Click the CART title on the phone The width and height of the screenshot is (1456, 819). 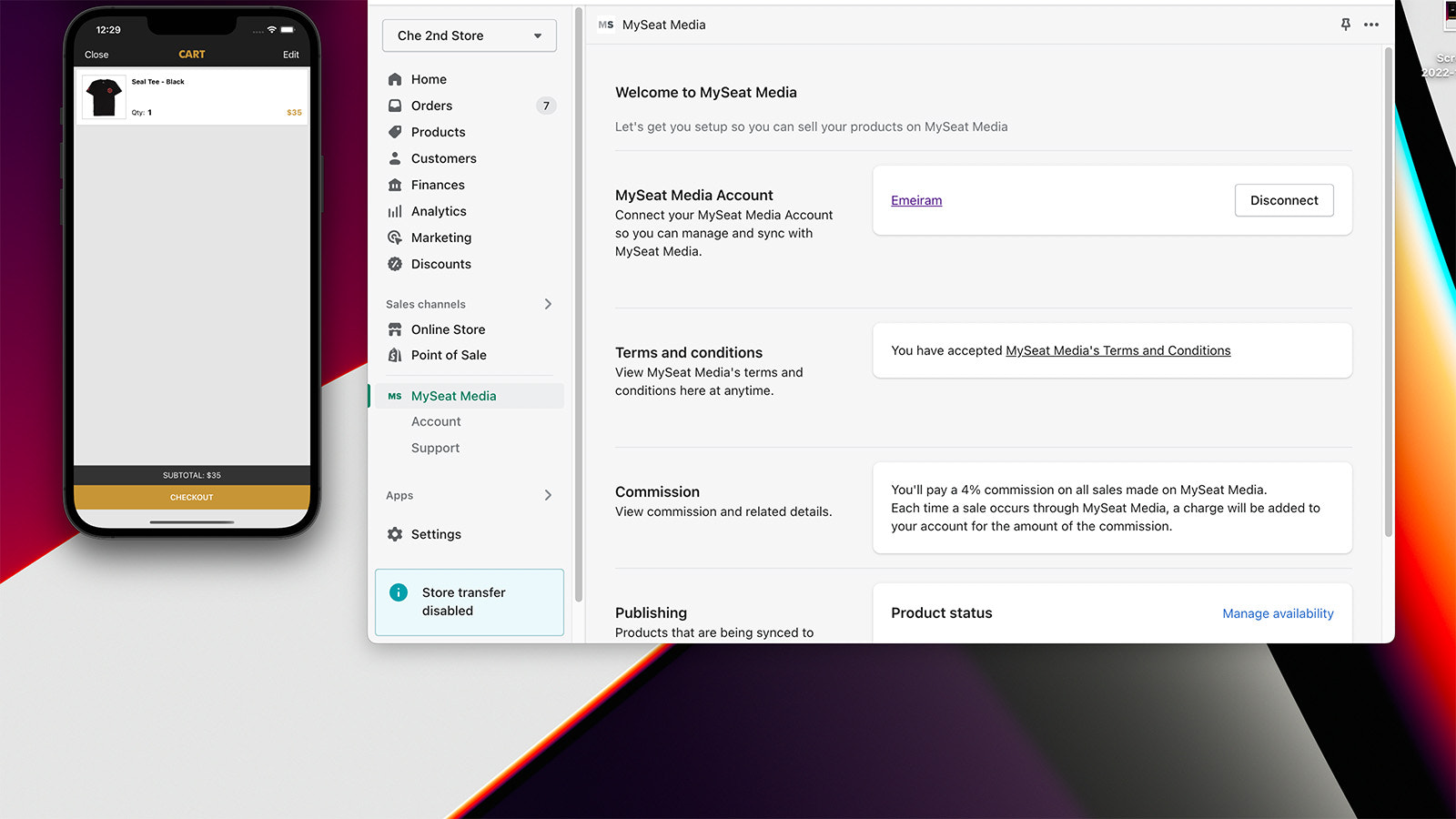[192, 55]
